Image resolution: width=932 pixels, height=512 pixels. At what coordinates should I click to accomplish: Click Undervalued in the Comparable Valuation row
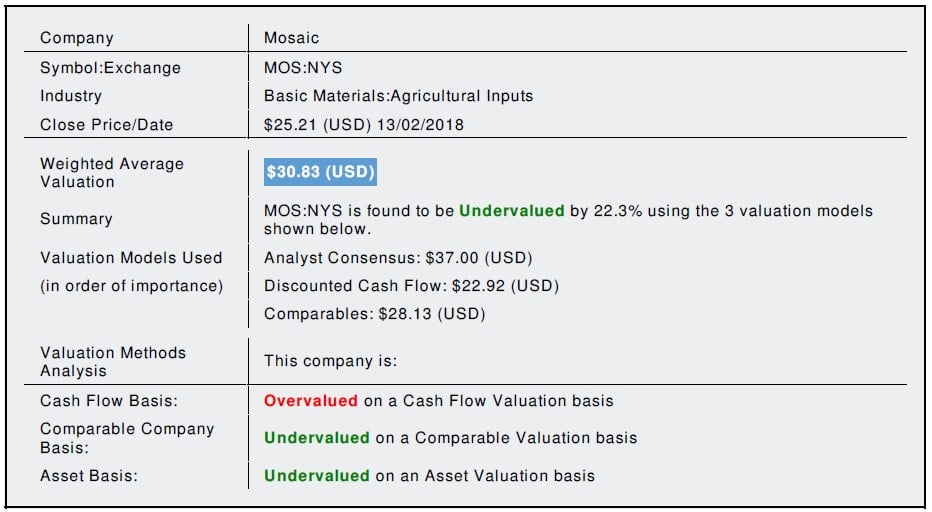[x=316, y=438]
